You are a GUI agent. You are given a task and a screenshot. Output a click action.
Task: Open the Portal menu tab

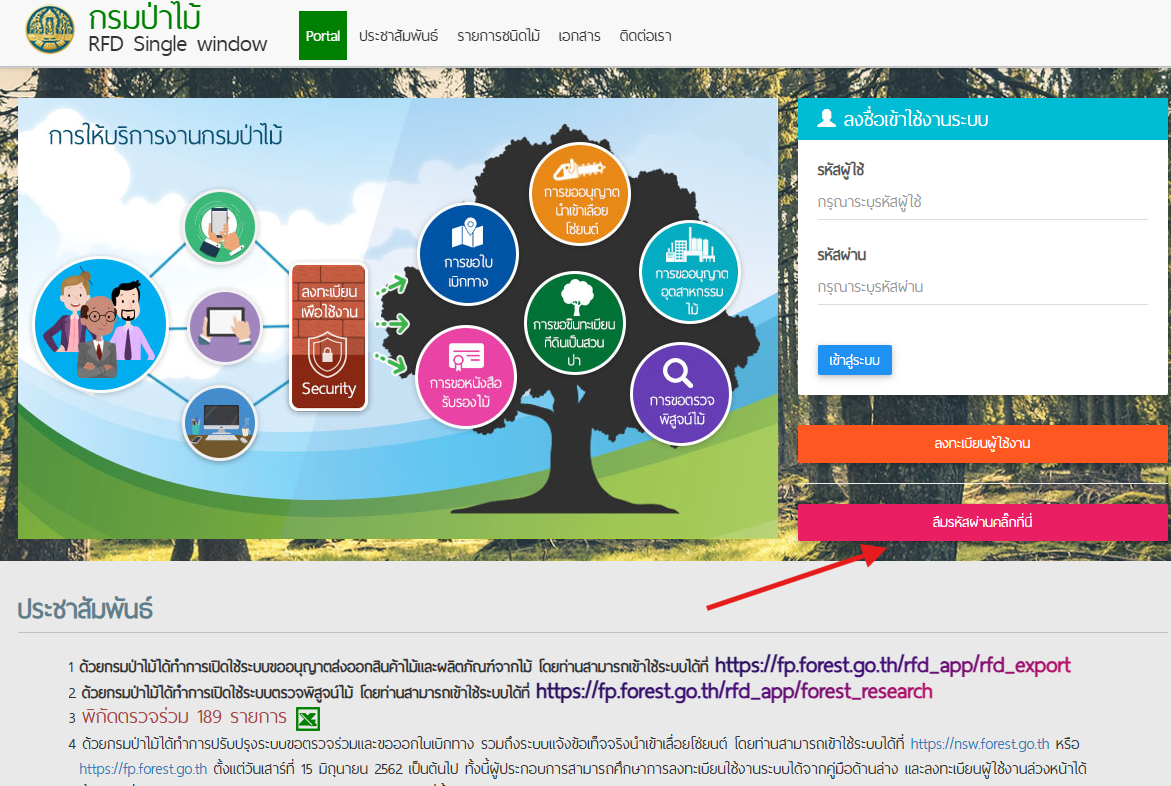click(x=323, y=36)
